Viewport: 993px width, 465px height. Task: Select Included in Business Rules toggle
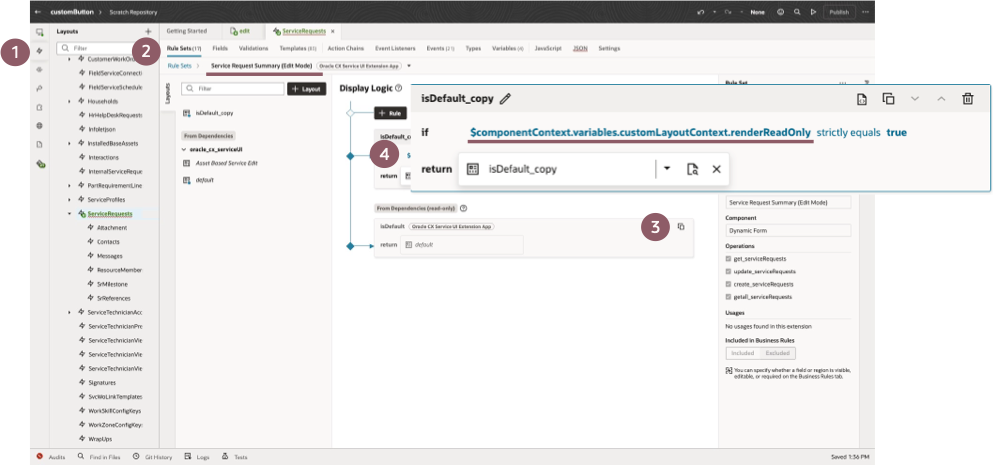[x=743, y=353]
